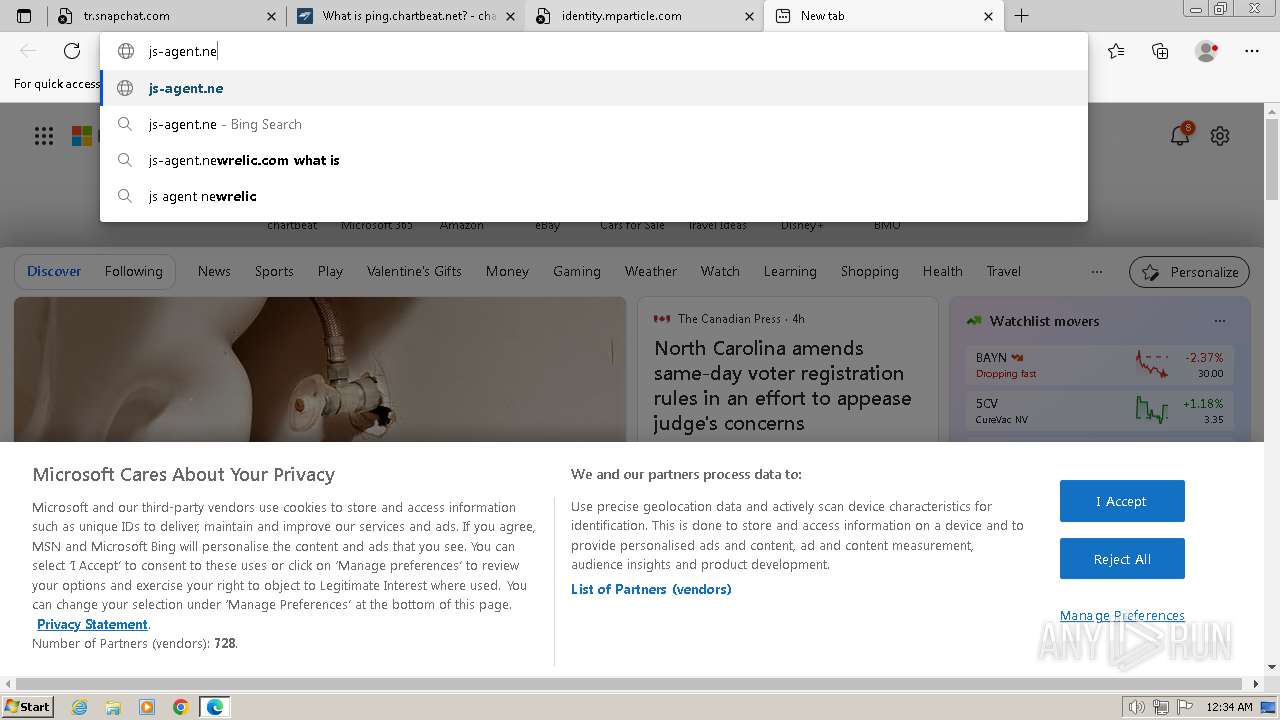Select the Microsoft Edge taskbar icon
This screenshot has height=720, width=1280.
point(215,707)
